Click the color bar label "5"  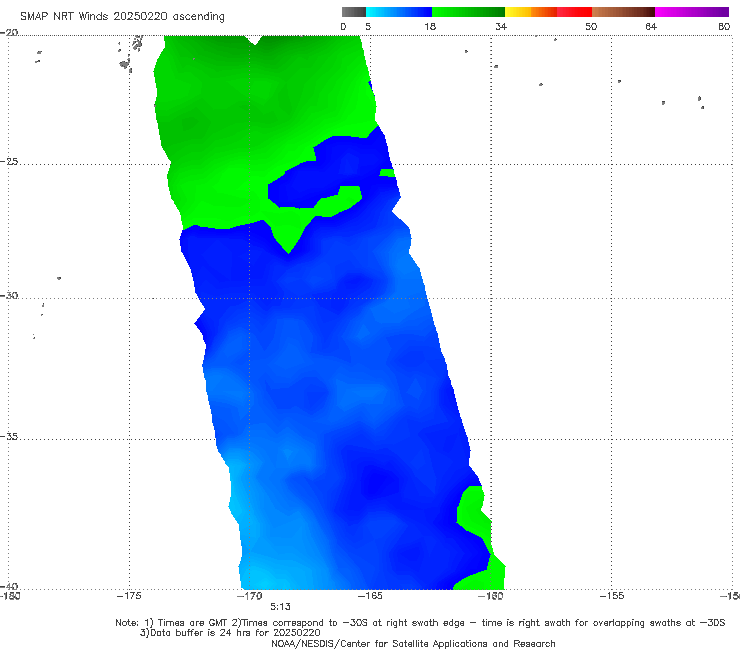coord(368,26)
